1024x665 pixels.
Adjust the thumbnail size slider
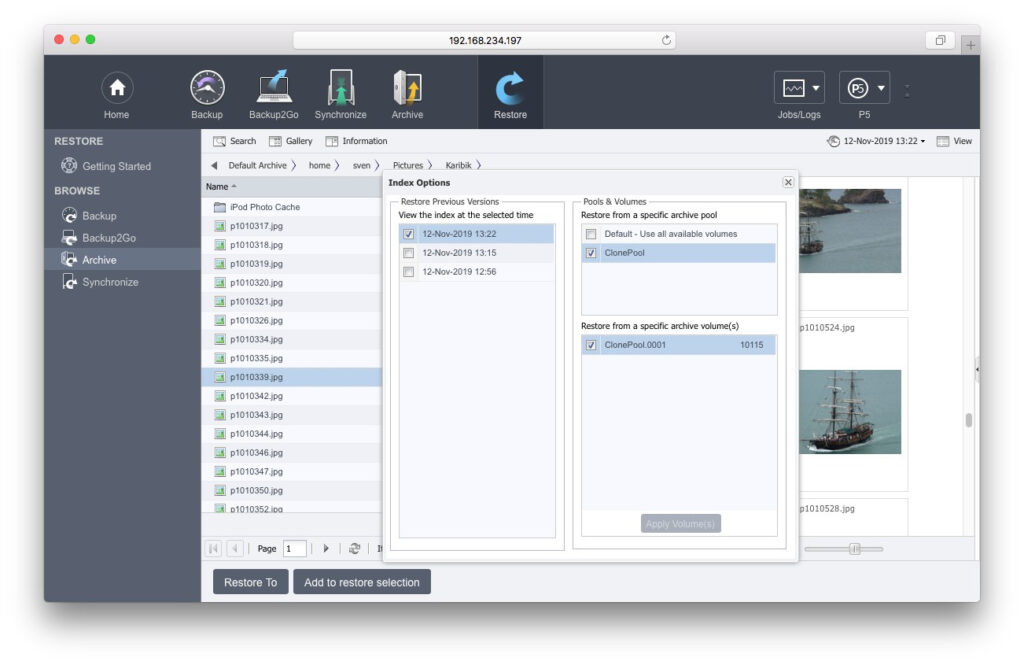(x=854, y=548)
